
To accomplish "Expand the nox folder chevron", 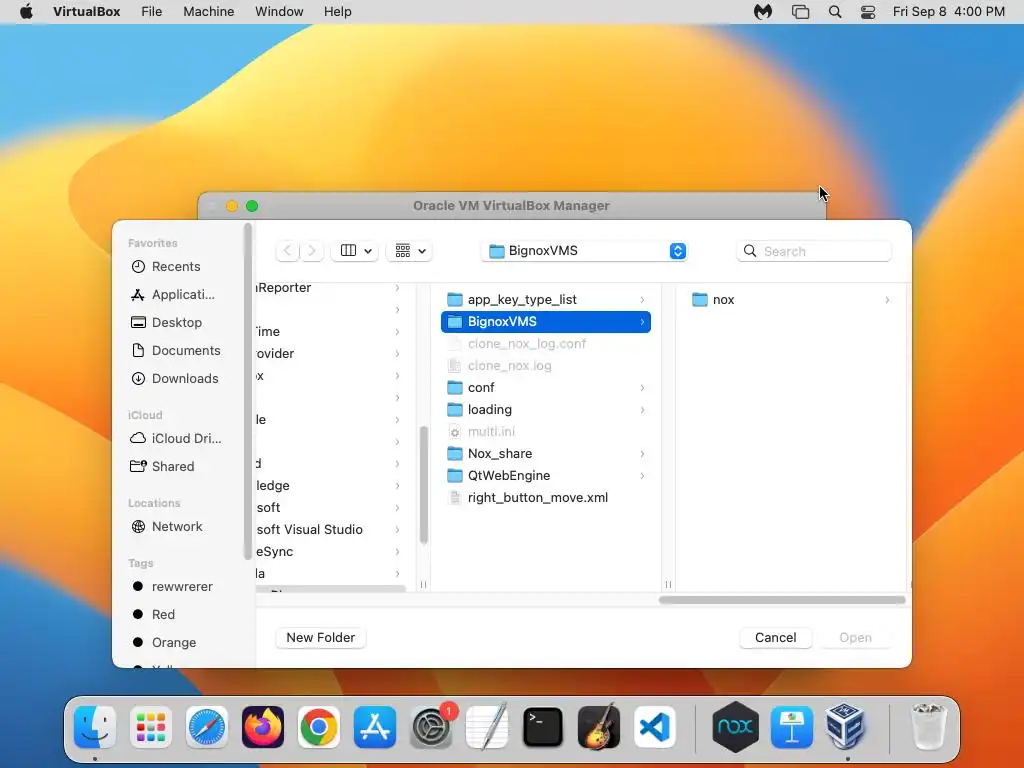I will (887, 300).
